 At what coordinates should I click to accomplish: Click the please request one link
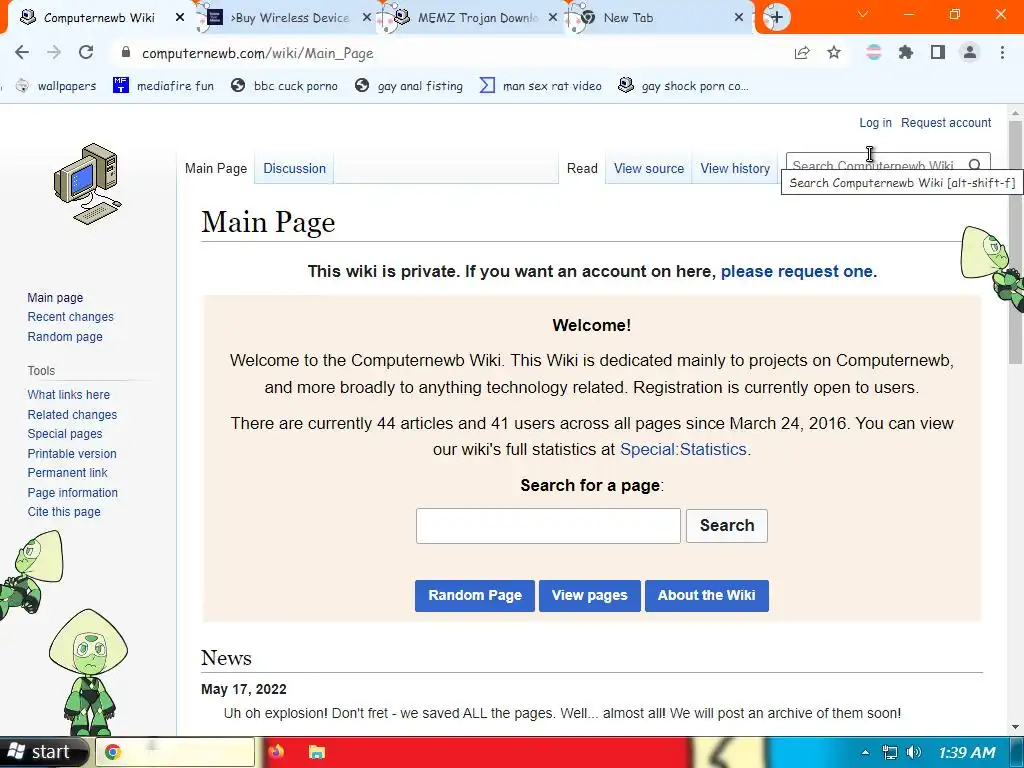point(797,271)
